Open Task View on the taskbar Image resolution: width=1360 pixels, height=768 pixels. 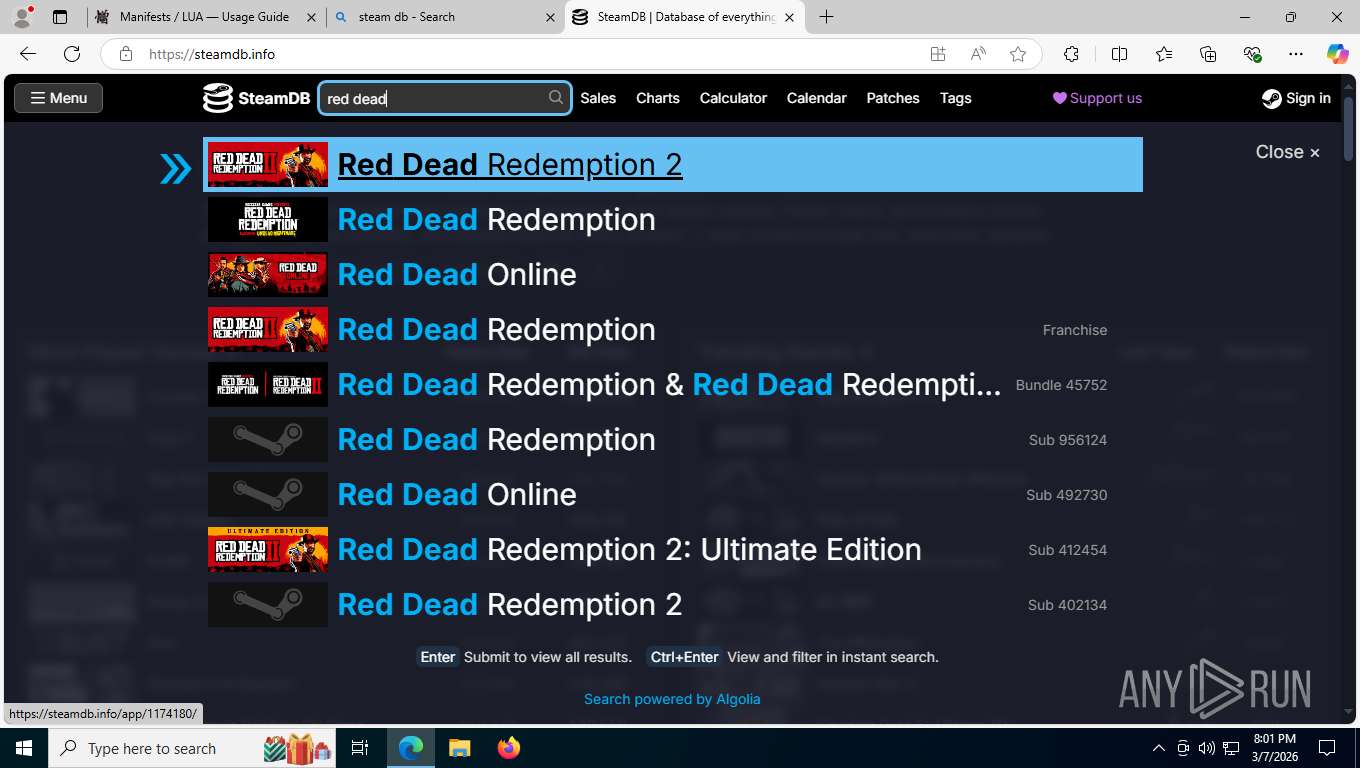point(360,748)
